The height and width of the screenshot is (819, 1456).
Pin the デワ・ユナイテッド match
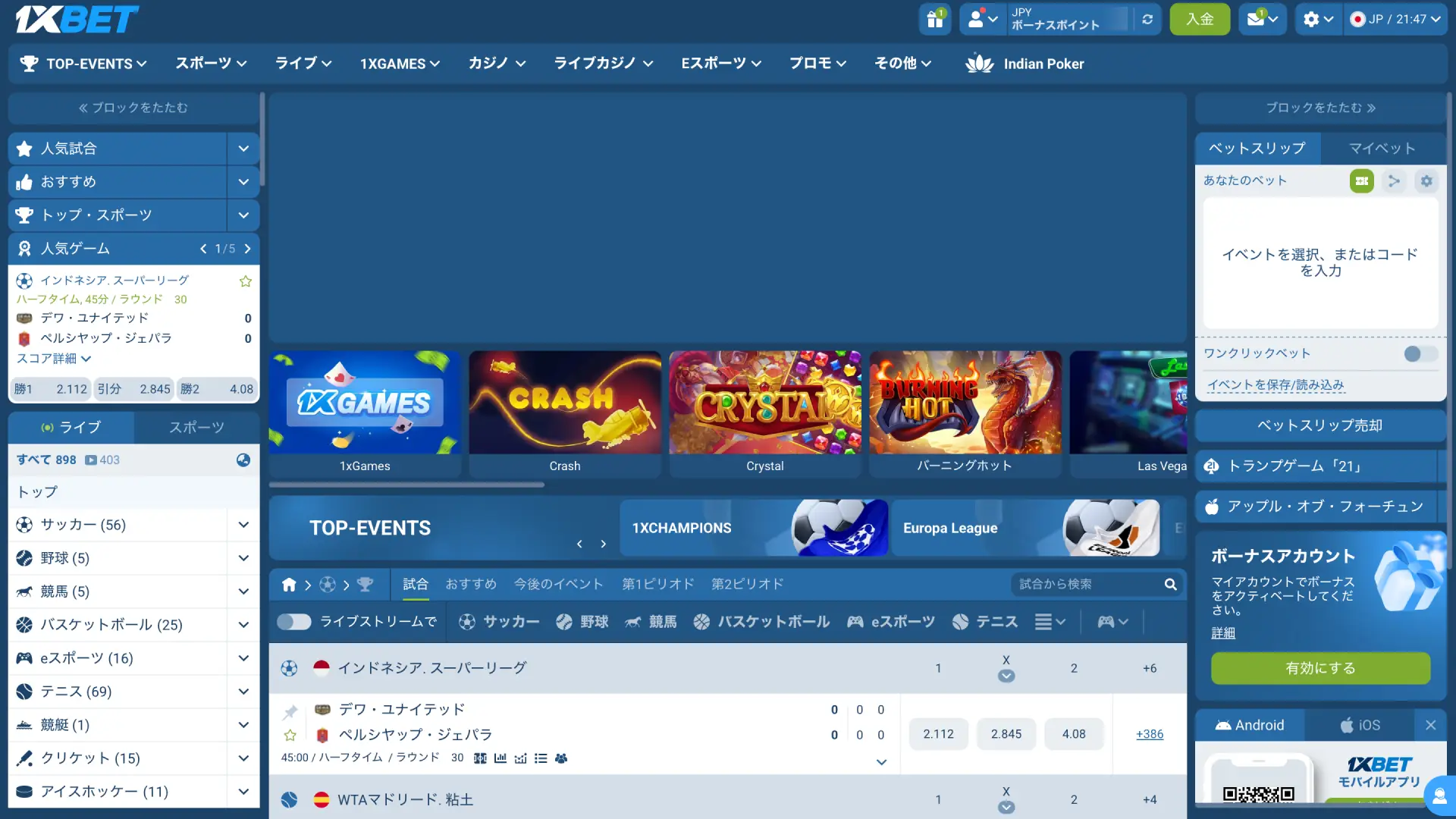tap(290, 711)
